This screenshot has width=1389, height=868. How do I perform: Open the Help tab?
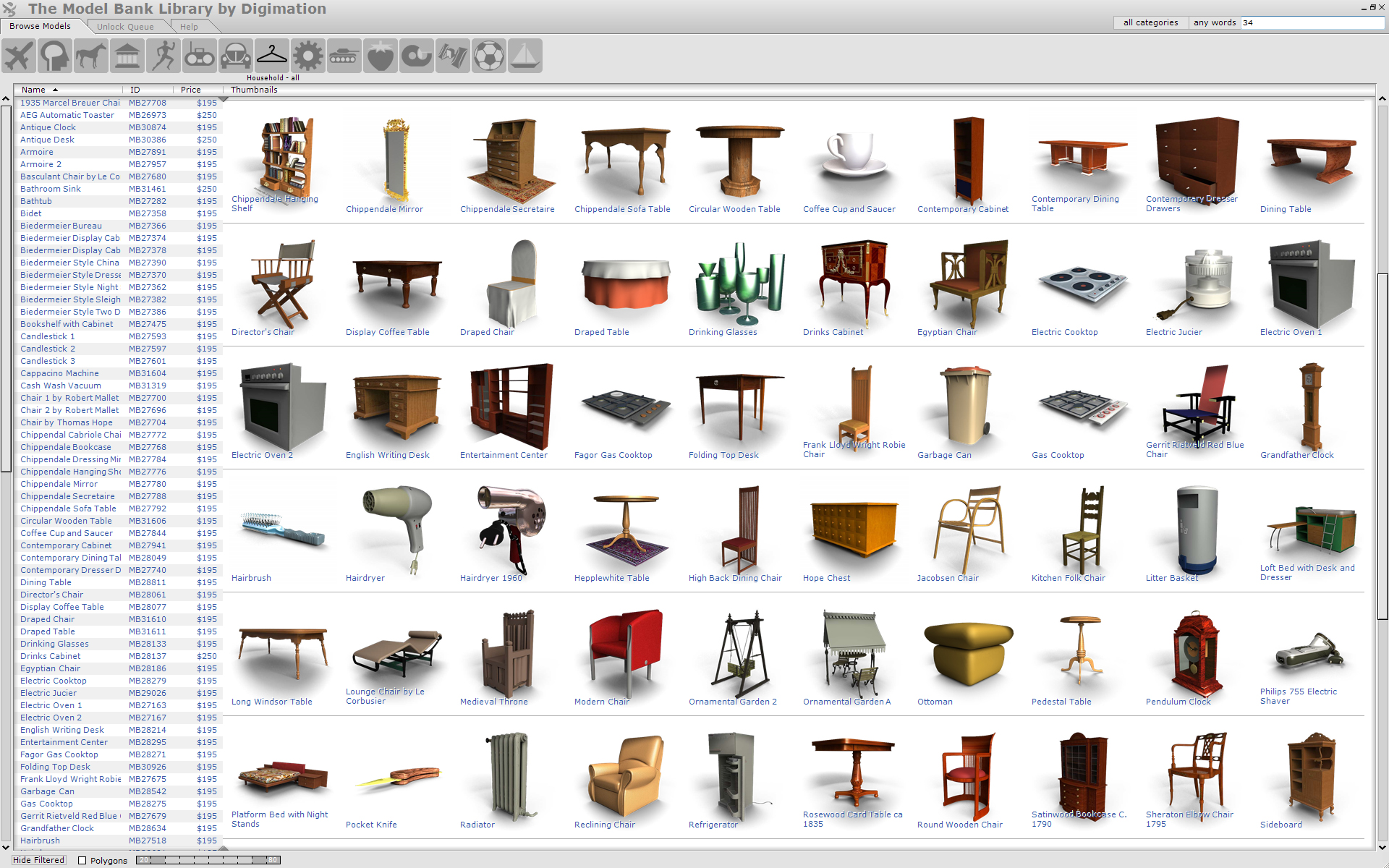[189, 27]
